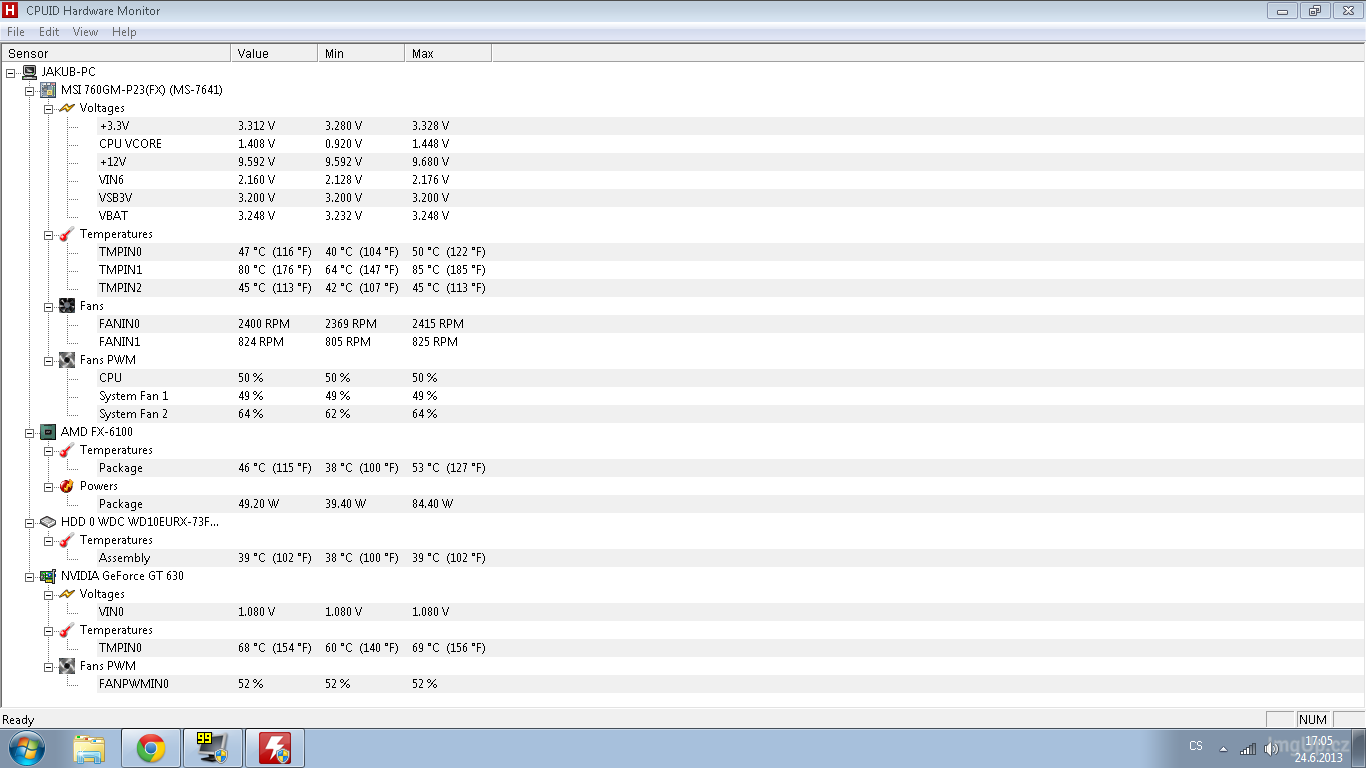Collapse the NVIDIA GeForce GT 630 node
1366x768 pixels.
coord(29,576)
